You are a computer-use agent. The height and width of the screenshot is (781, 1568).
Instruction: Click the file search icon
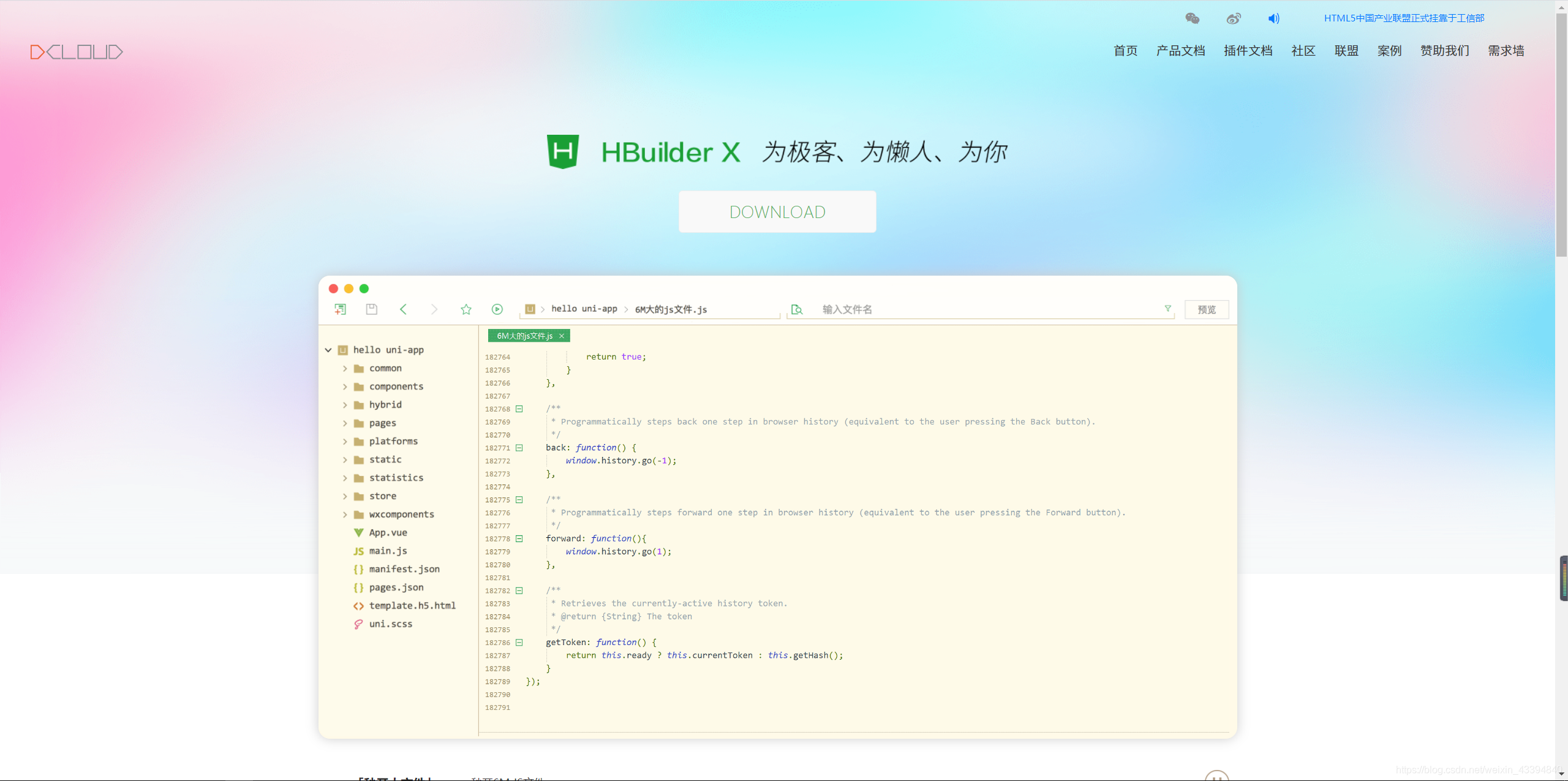797,309
